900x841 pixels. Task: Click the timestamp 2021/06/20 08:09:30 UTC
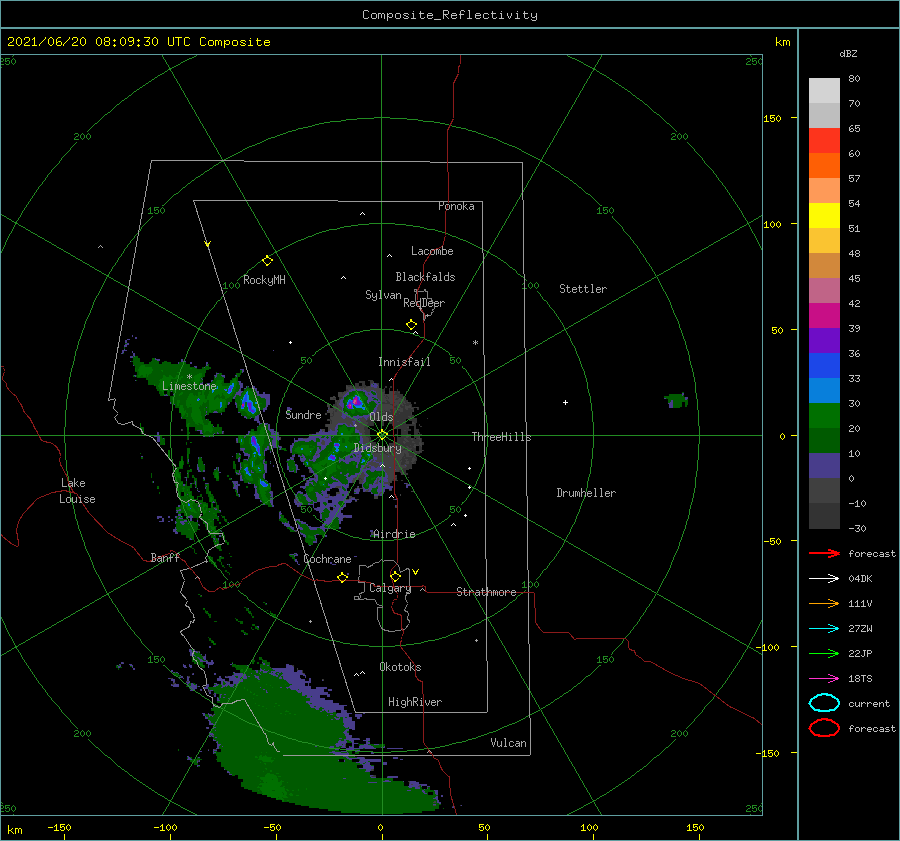[x=99, y=42]
